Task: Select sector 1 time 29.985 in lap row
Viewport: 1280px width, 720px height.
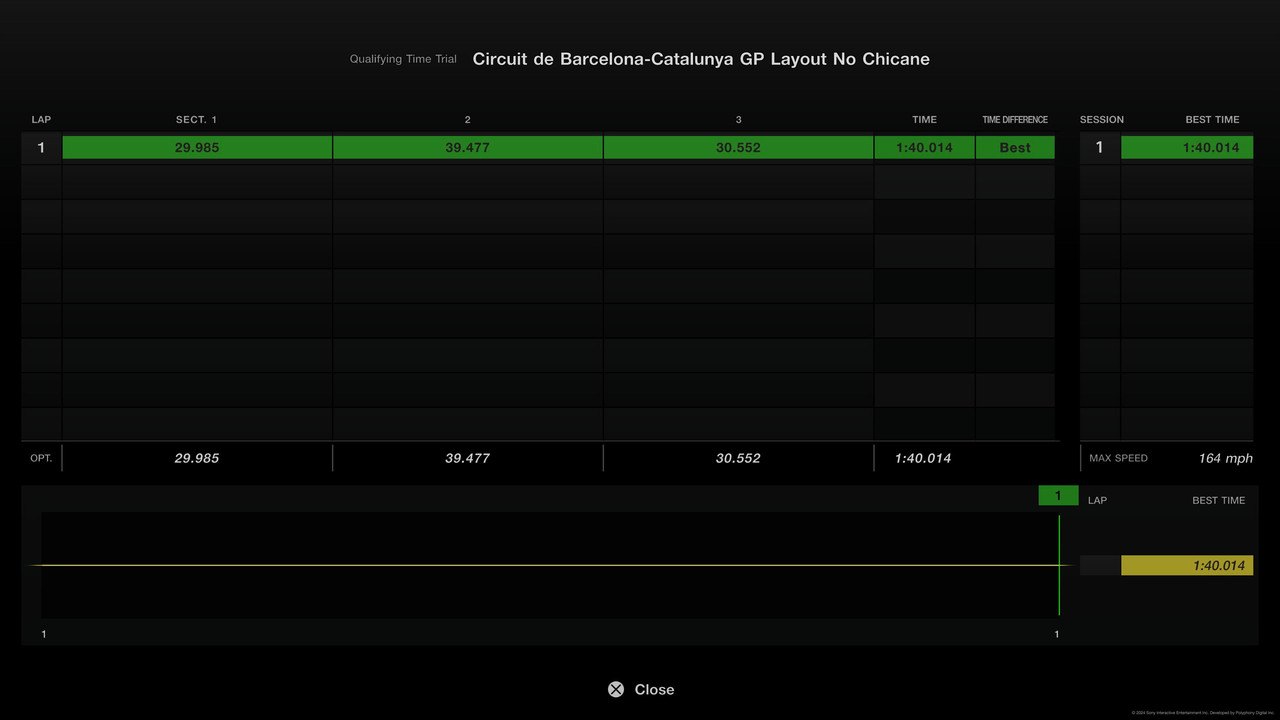Action: coord(197,147)
